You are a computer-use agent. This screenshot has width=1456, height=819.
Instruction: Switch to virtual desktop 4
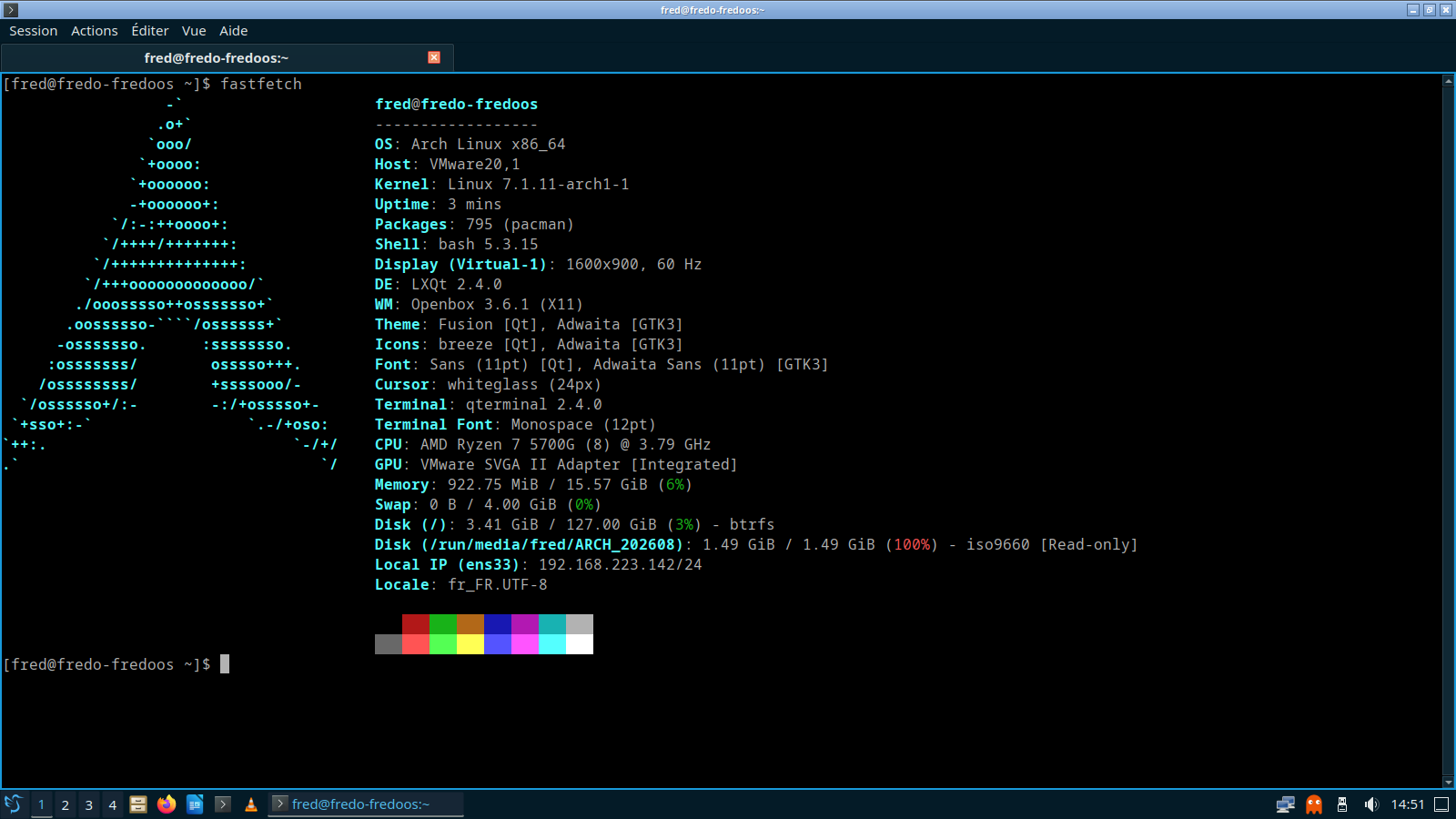coord(113,804)
